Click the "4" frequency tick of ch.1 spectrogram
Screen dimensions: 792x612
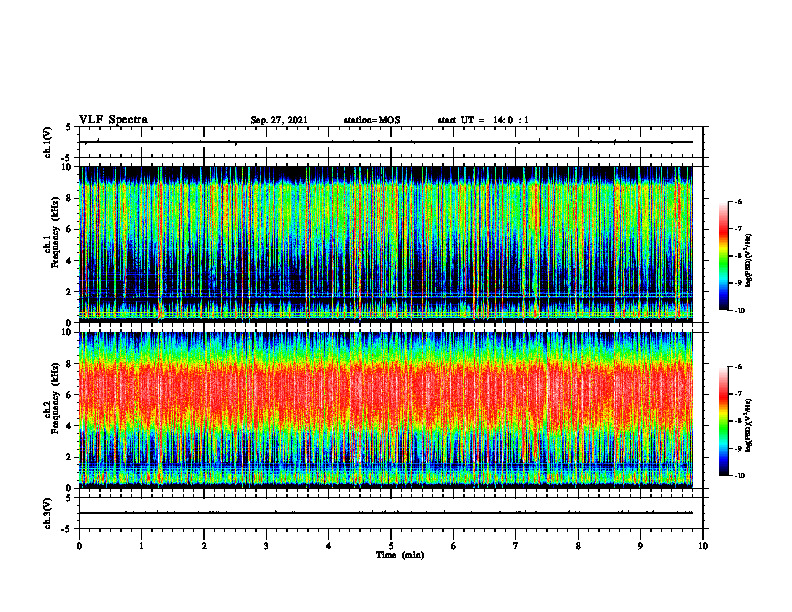(x=70, y=261)
